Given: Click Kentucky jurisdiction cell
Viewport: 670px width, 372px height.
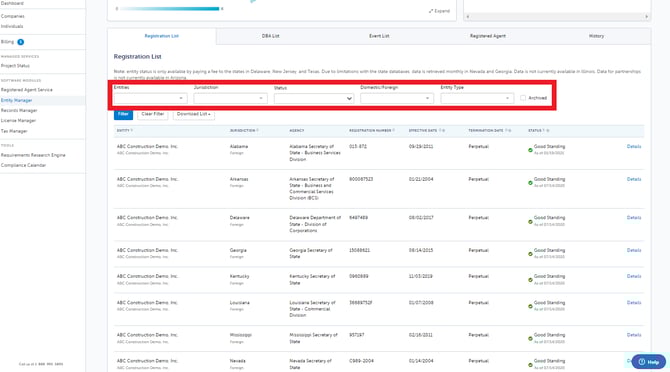Looking at the screenshot, I should tap(239, 276).
